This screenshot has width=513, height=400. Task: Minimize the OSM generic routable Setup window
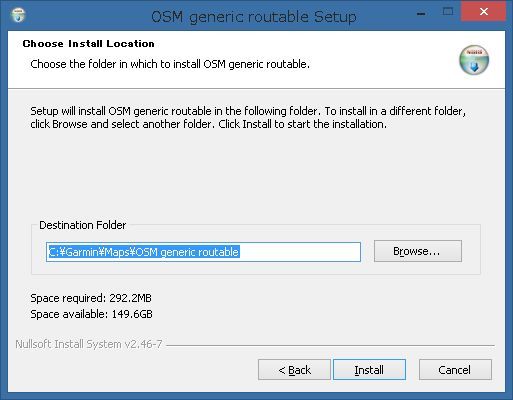point(421,13)
